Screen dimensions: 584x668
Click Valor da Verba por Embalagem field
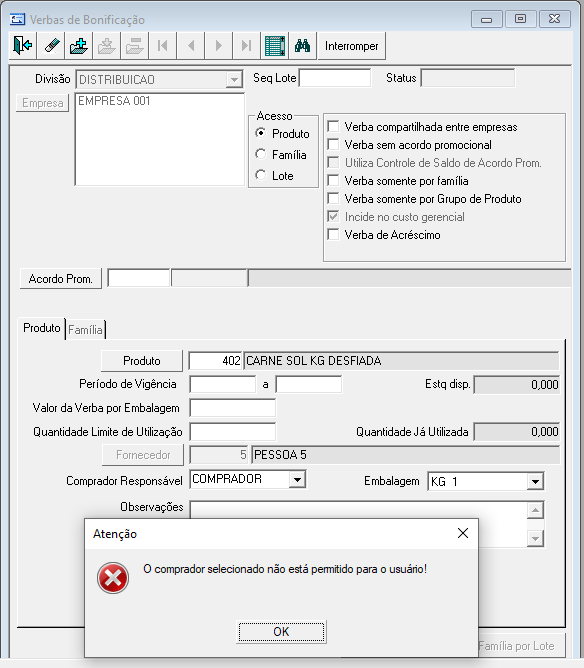pyautogui.click(x=233, y=408)
